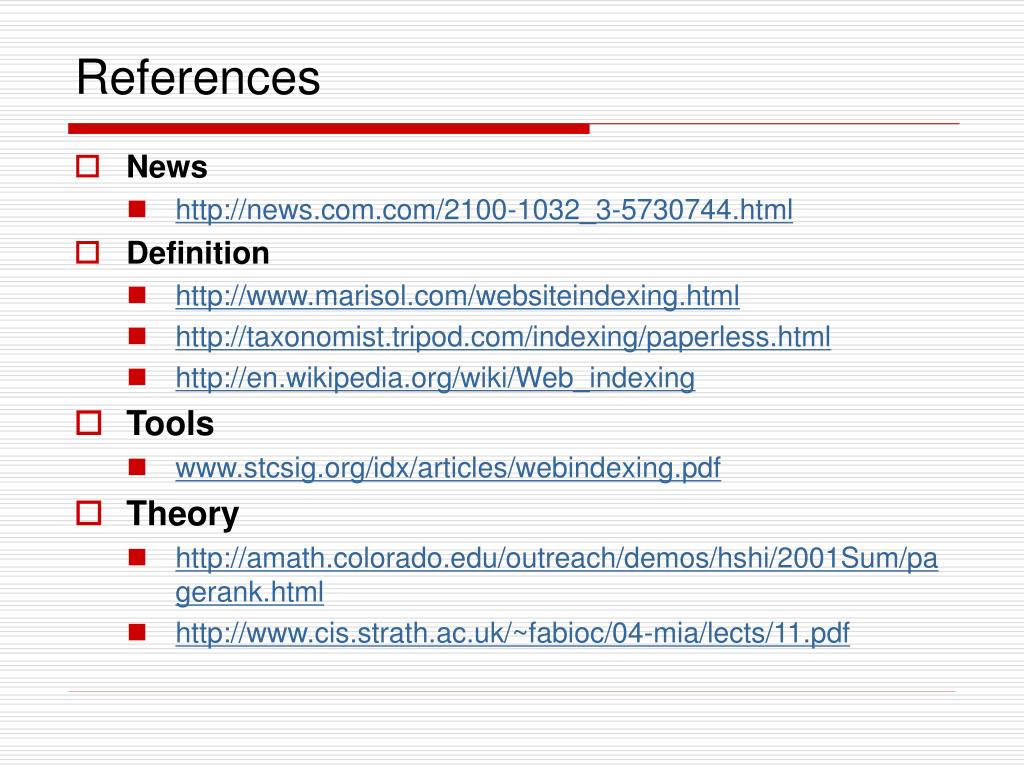Click the red bullet before the marisol.com link
Image resolution: width=1024 pixels, height=768 pixels.
pos(136,295)
